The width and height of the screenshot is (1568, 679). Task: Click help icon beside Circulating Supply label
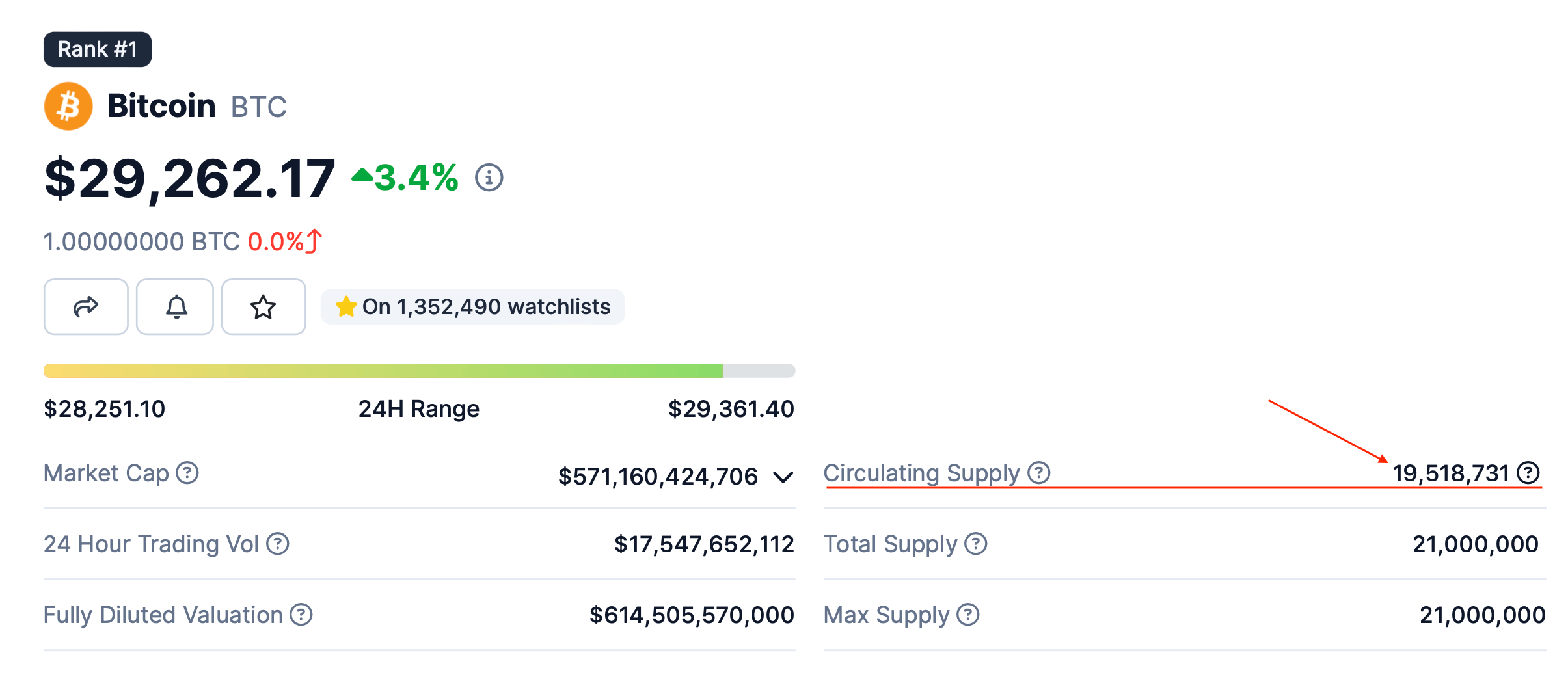click(1038, 473)
